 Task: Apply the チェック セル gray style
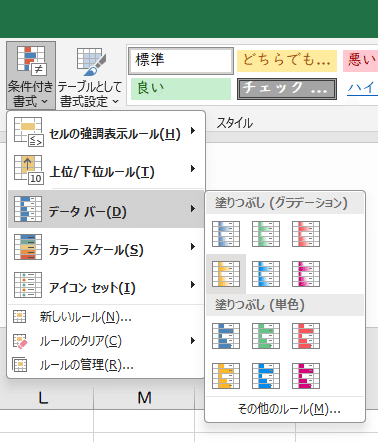287,89
